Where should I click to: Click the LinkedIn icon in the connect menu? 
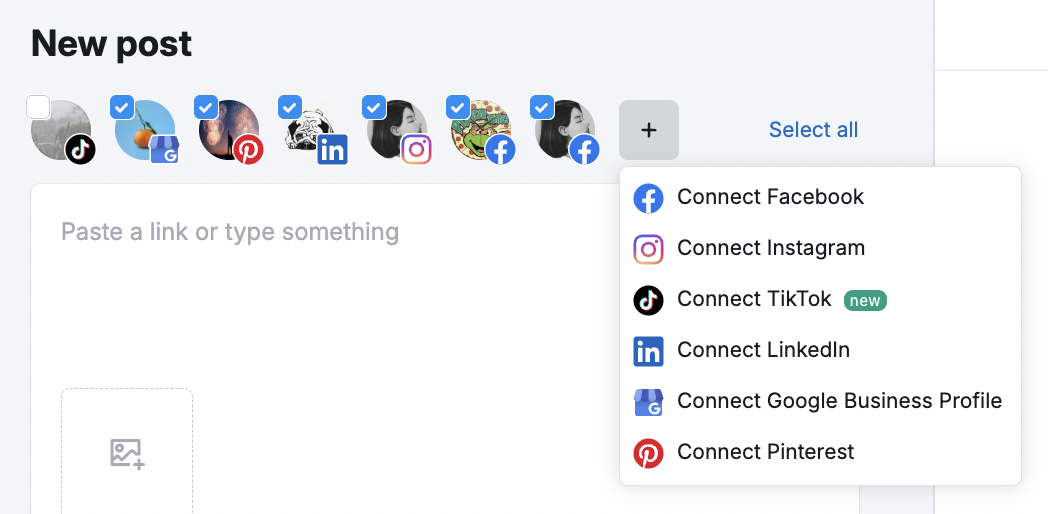pyautogui.click(x=648, y=351)
